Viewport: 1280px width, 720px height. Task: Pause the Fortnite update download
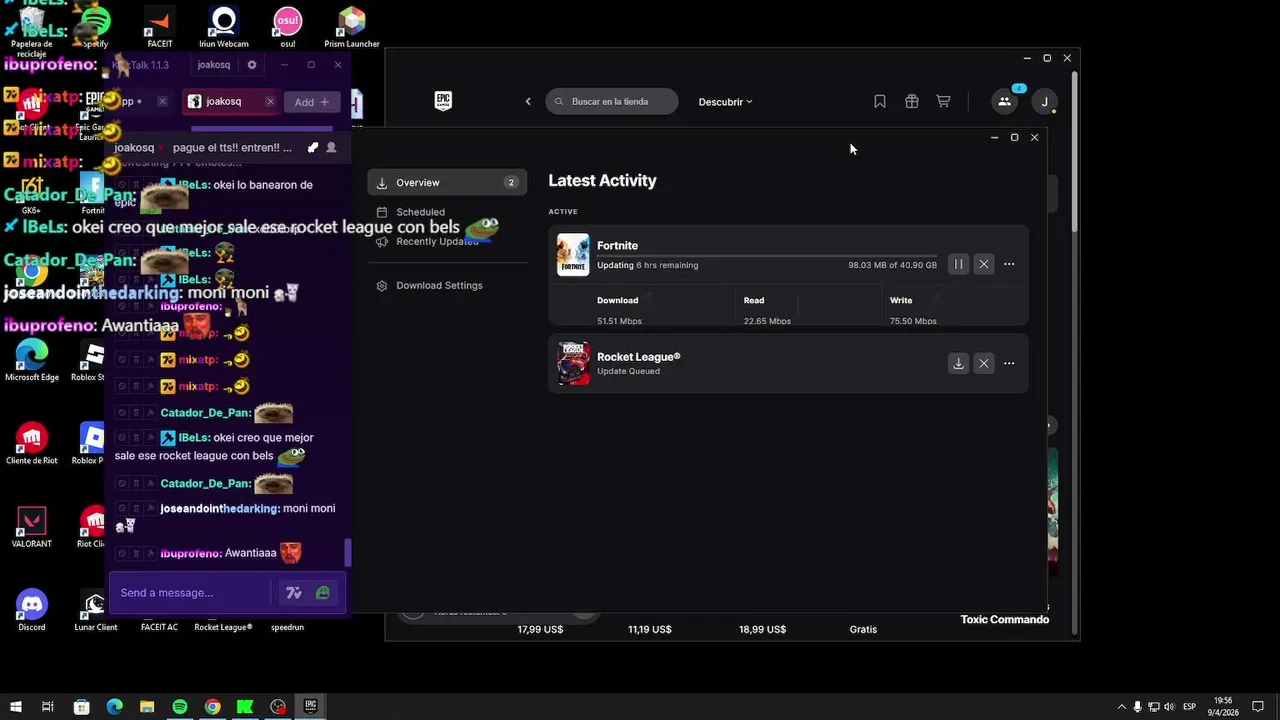[958, 264]
